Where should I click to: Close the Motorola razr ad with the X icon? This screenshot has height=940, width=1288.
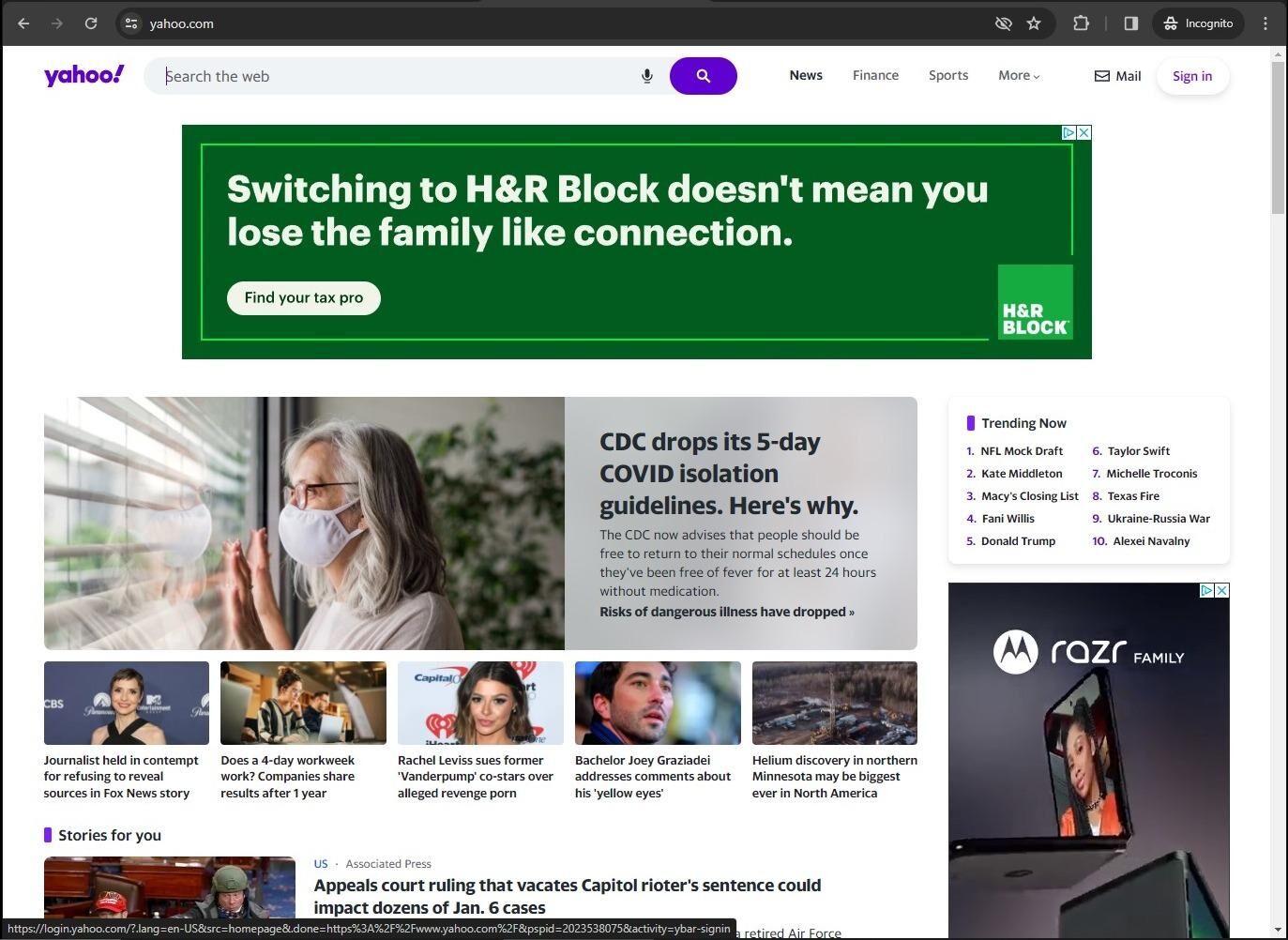click(1221, 590)
